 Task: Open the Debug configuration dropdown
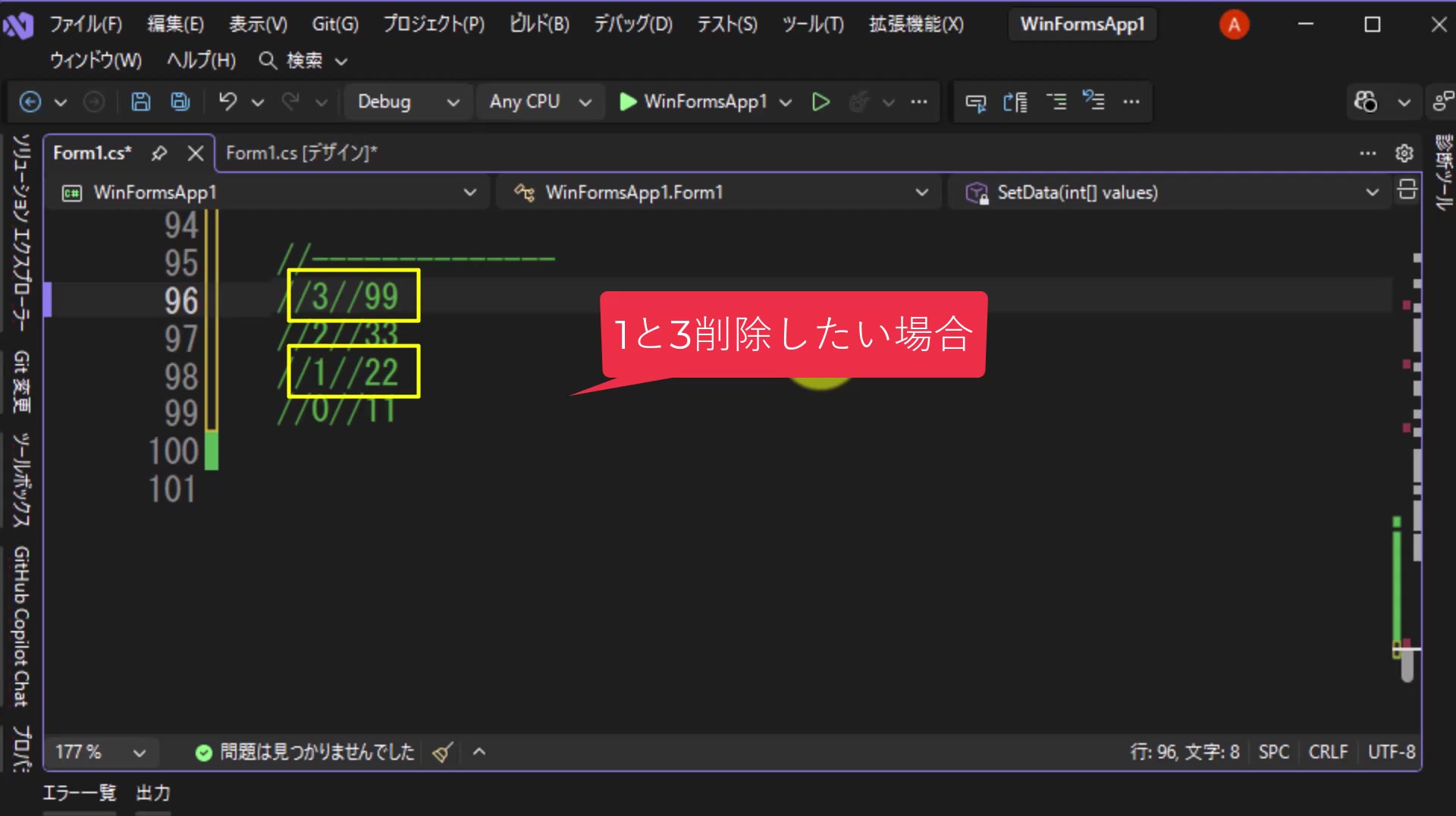click(408, 102)
